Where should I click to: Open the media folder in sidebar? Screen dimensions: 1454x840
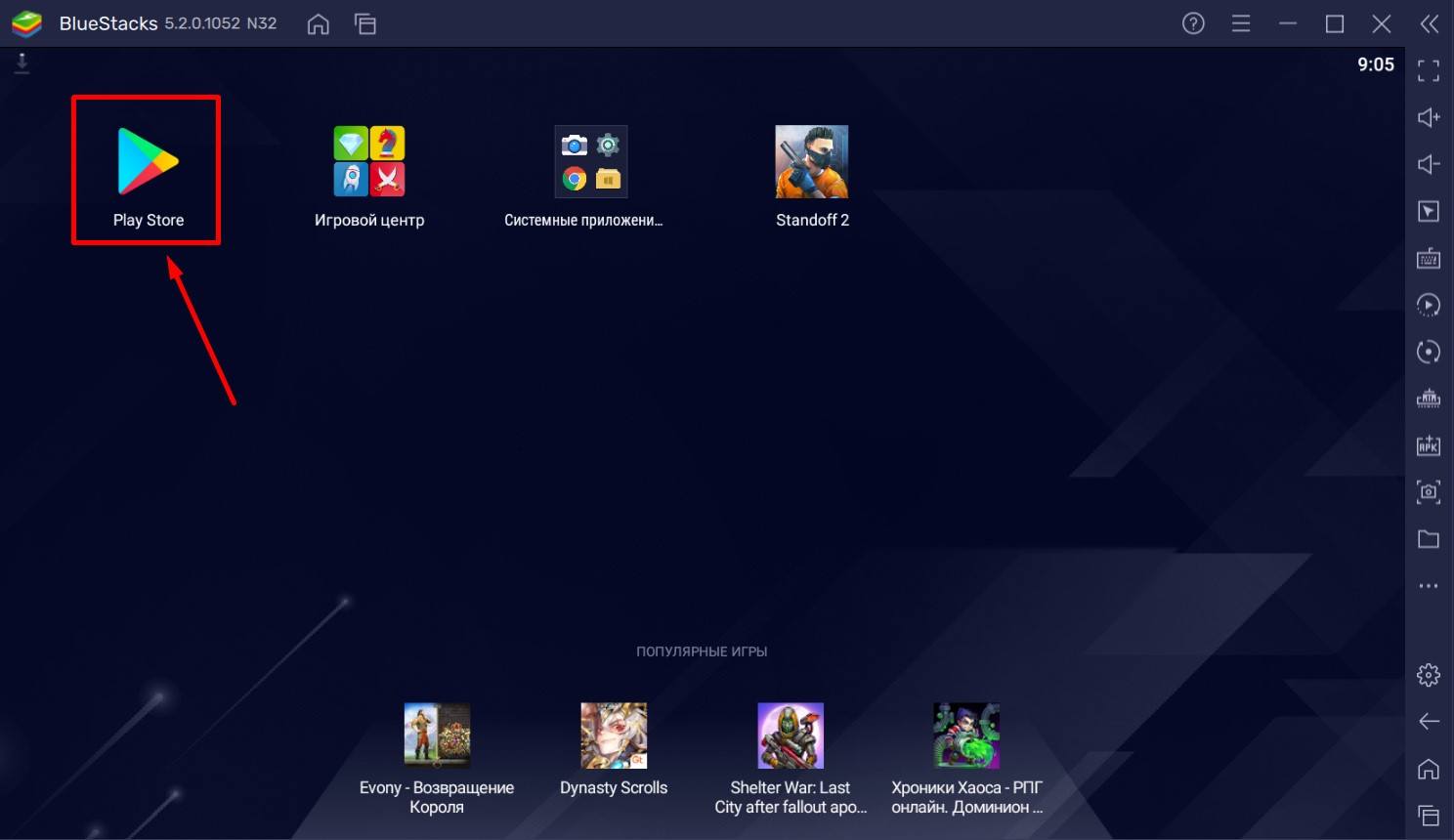[x=1429, y=539]
